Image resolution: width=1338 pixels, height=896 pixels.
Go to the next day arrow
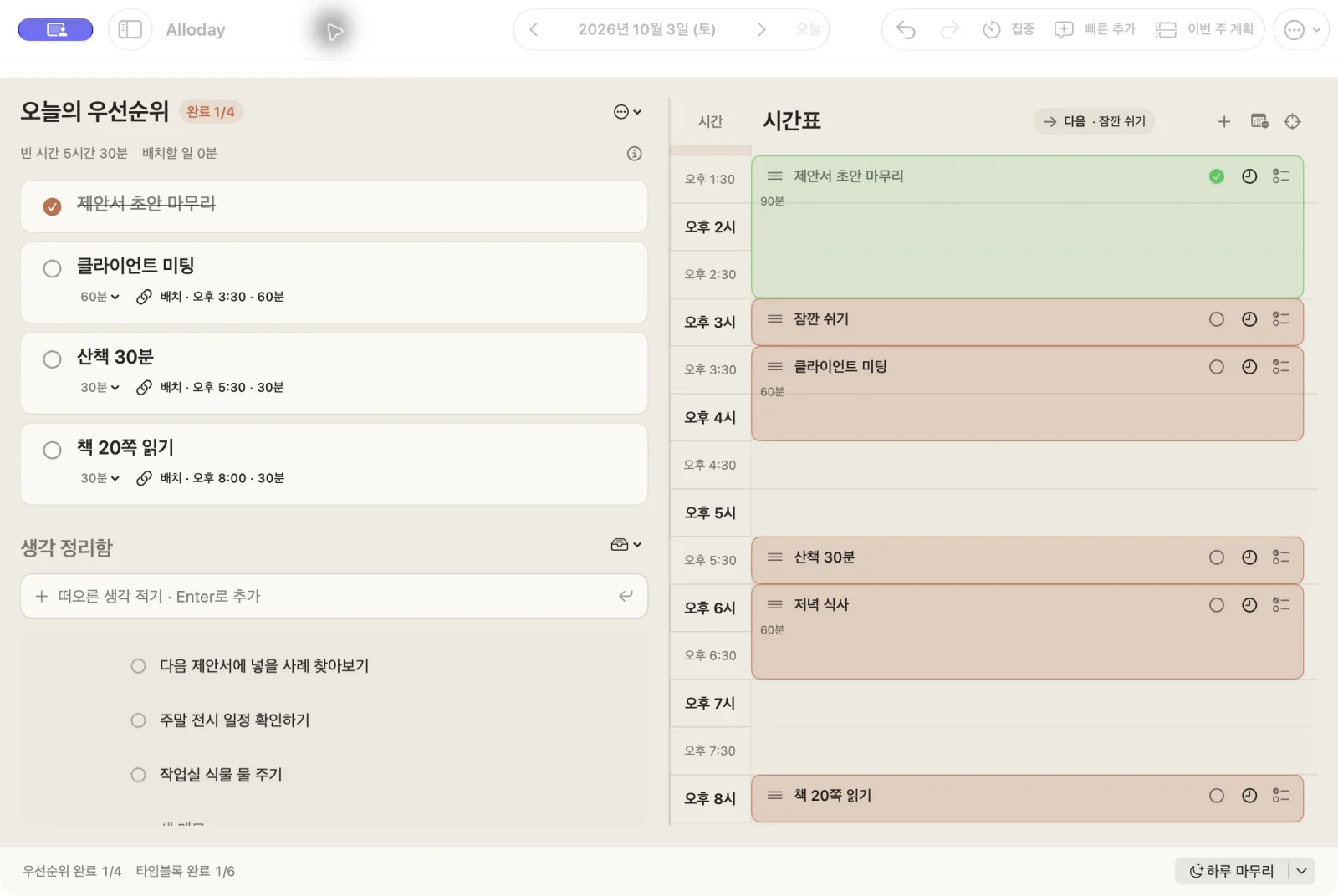click(761, 30)
